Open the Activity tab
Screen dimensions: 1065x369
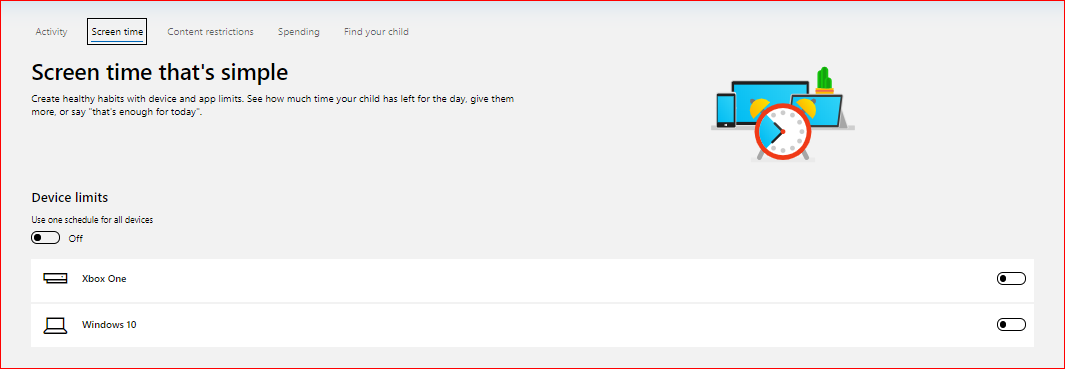pos(52,31)
